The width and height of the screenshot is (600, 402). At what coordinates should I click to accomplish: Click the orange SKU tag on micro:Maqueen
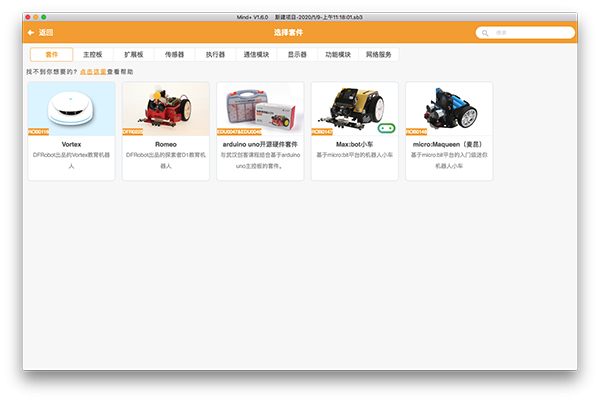pos(416,132)
